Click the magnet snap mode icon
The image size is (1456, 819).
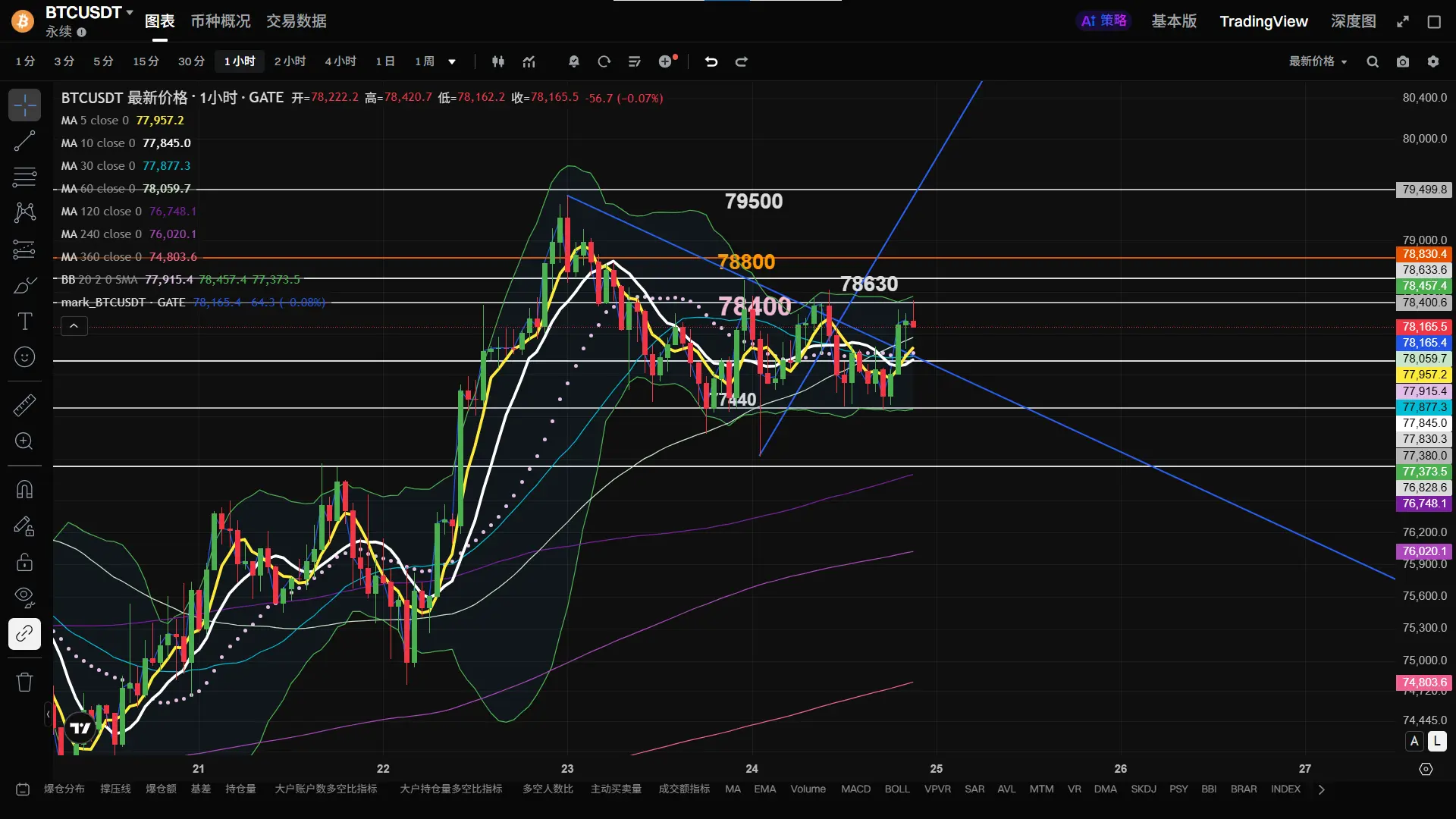pos(24,489)
